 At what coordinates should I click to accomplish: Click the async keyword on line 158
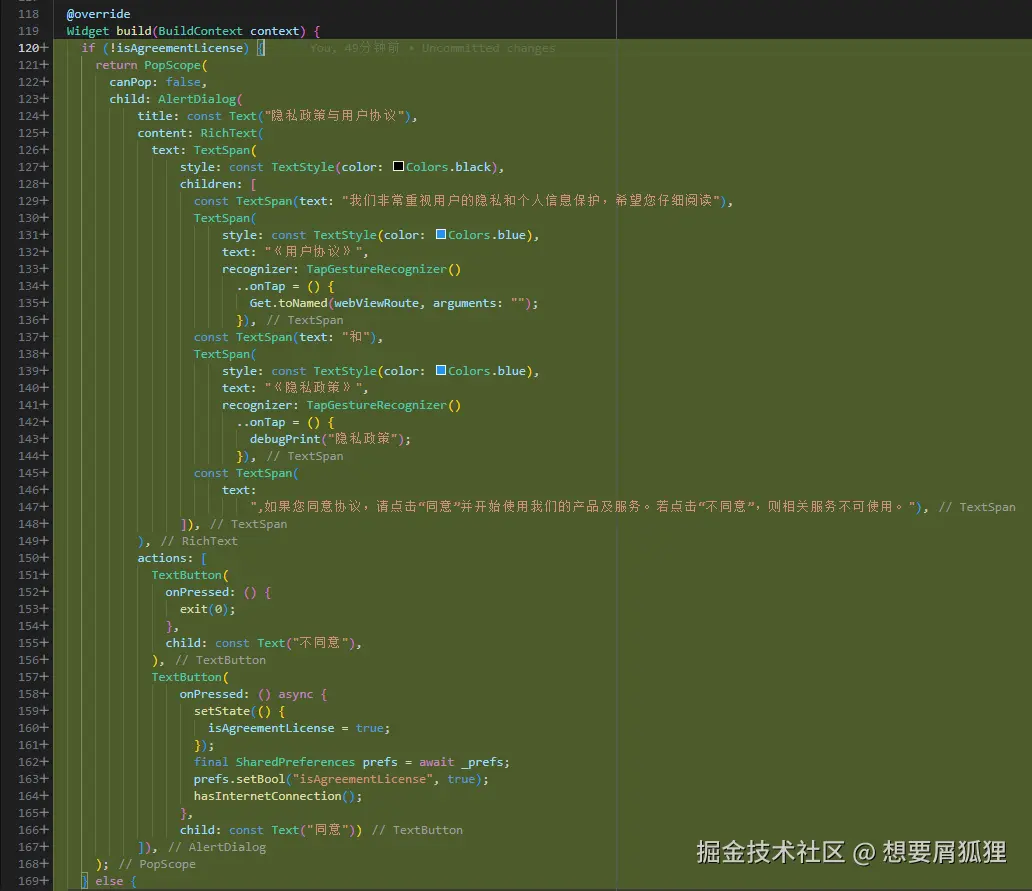click(296, 694)
